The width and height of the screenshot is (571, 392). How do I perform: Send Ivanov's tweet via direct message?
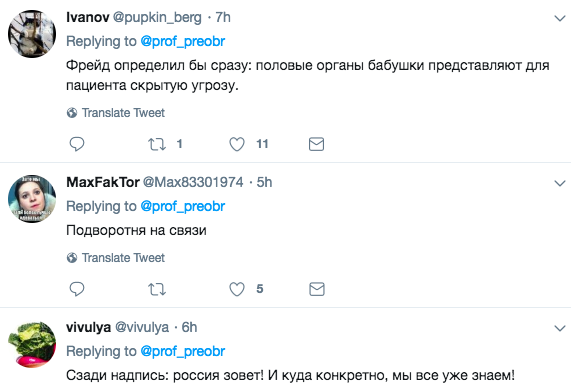pyautogui.click(x=316, y=144)
